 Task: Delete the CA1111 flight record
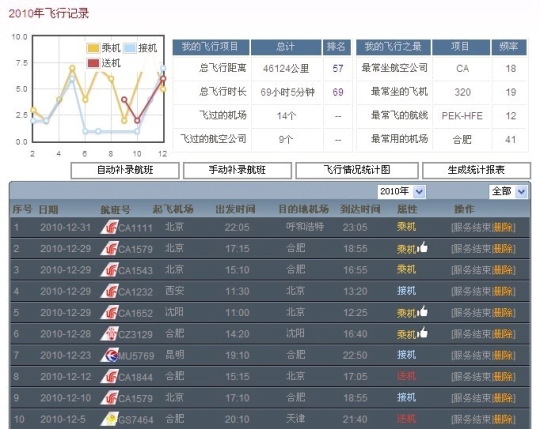pos(503,228)
